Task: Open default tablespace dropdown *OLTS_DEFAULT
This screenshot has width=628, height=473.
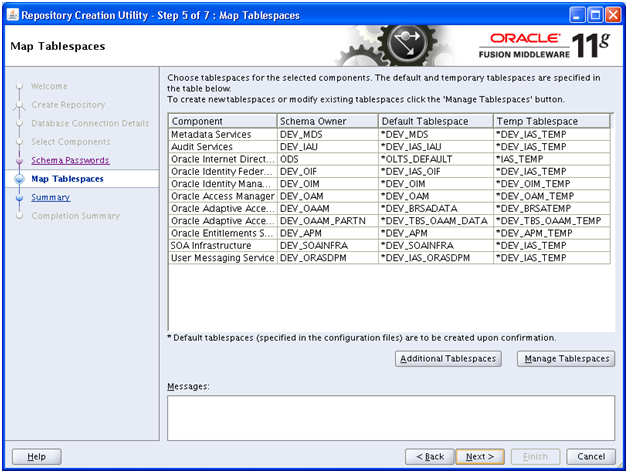Action: click(436, 159)
